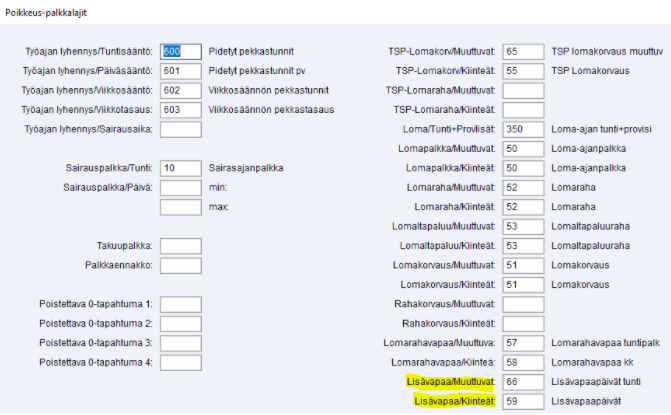
Task: Click the TSP-Lomakorv/Muuttuvat field
Action: [524, 51]
